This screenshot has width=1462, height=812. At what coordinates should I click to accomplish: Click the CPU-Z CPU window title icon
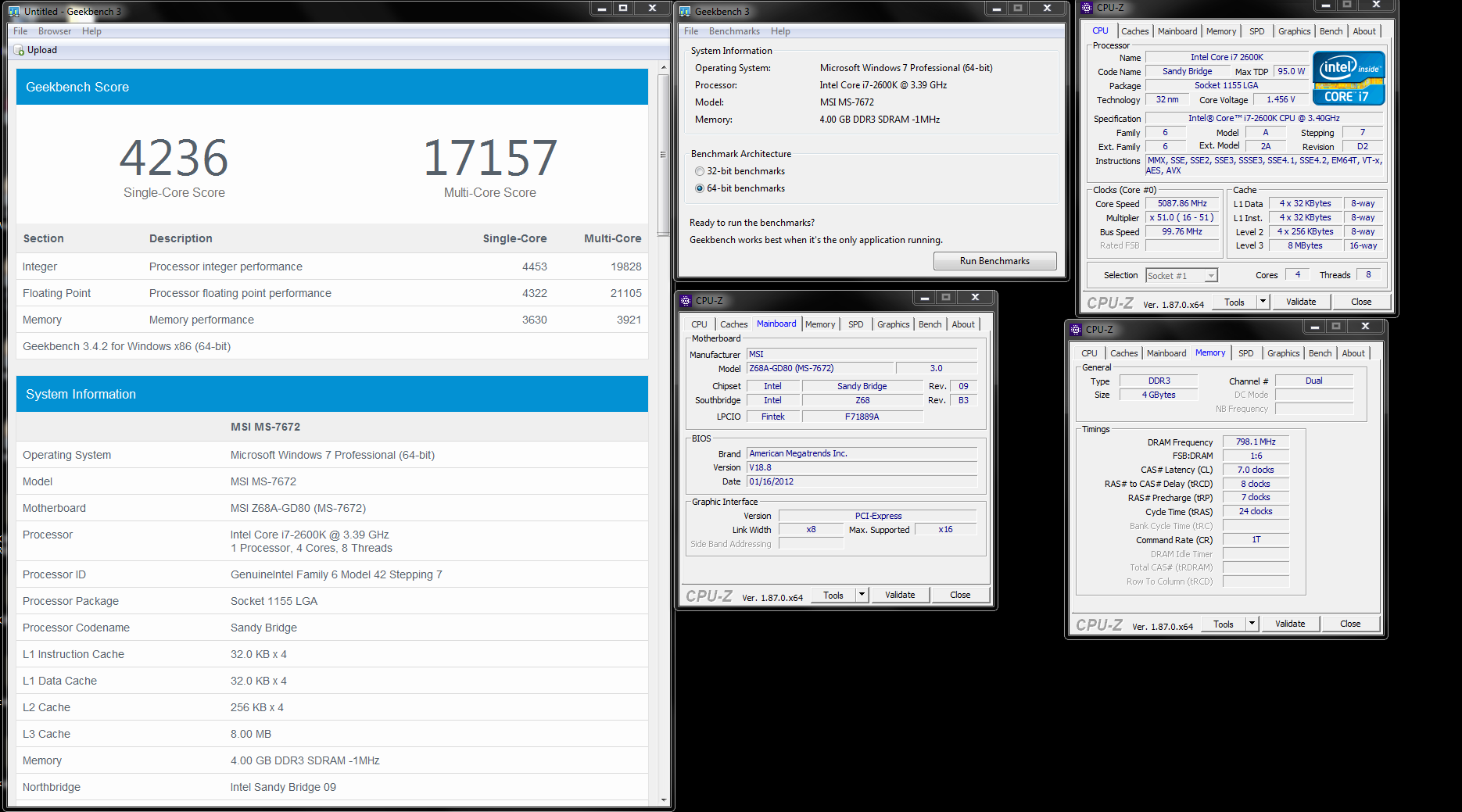[1087, 7]
